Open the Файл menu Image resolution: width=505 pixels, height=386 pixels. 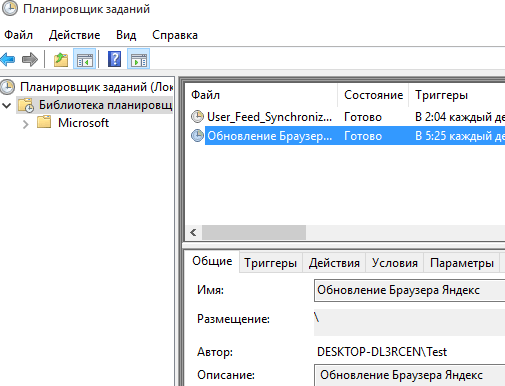[18, 35]
